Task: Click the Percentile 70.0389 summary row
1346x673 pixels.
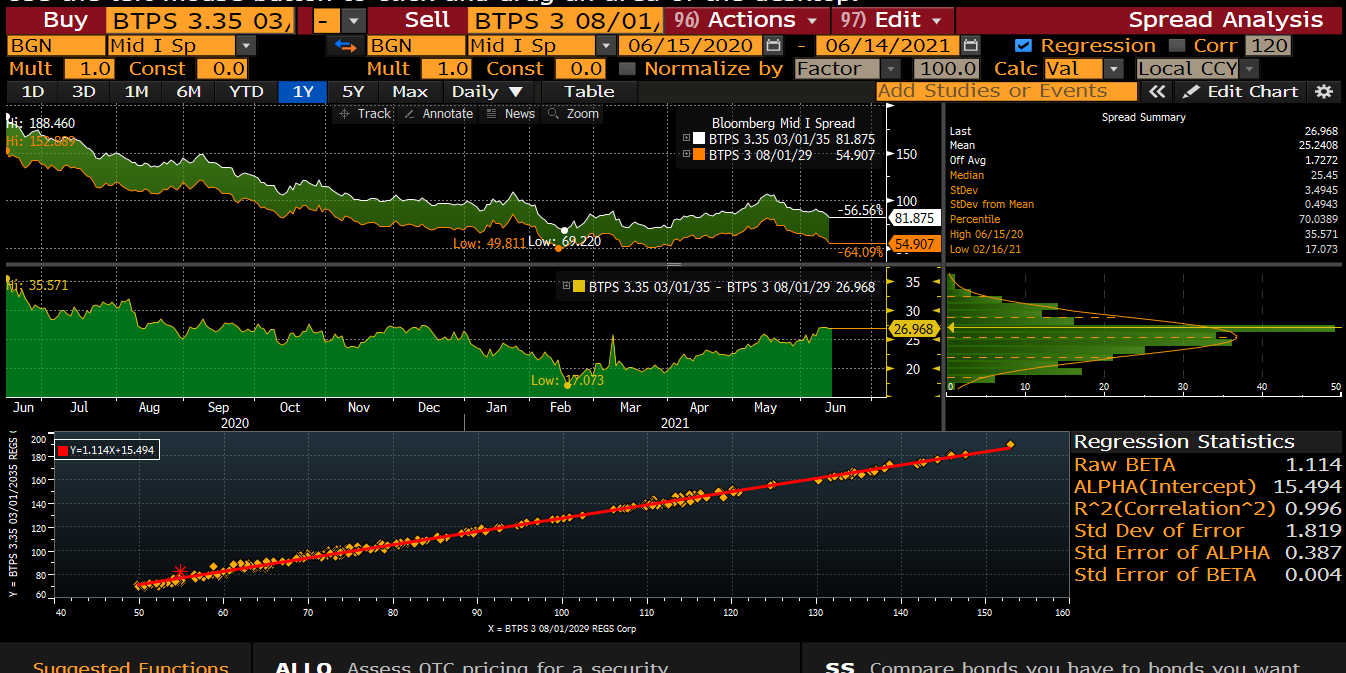Action: click(x=1143, y=219)
